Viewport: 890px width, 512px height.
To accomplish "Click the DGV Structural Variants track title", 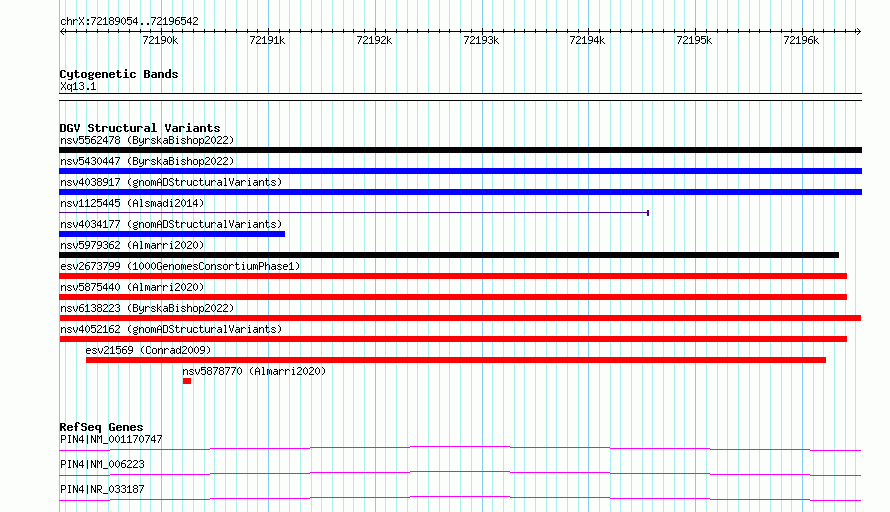I will tap(140, 128).
